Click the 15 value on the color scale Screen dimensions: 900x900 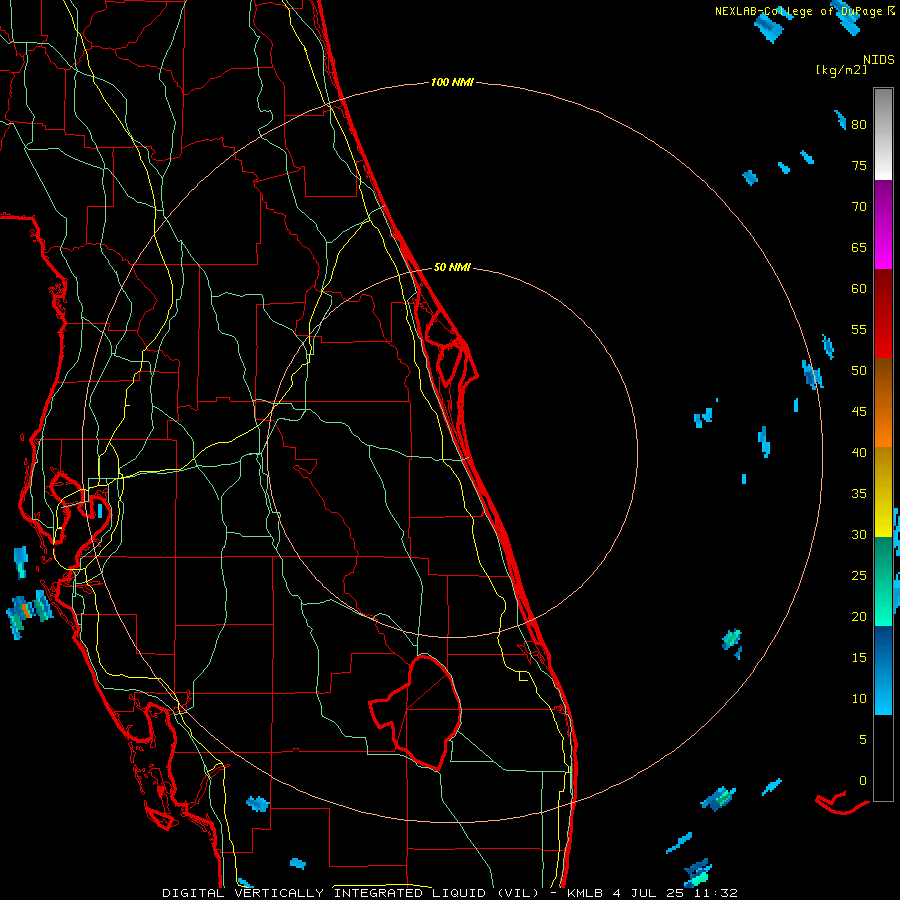tap(859, 658)
